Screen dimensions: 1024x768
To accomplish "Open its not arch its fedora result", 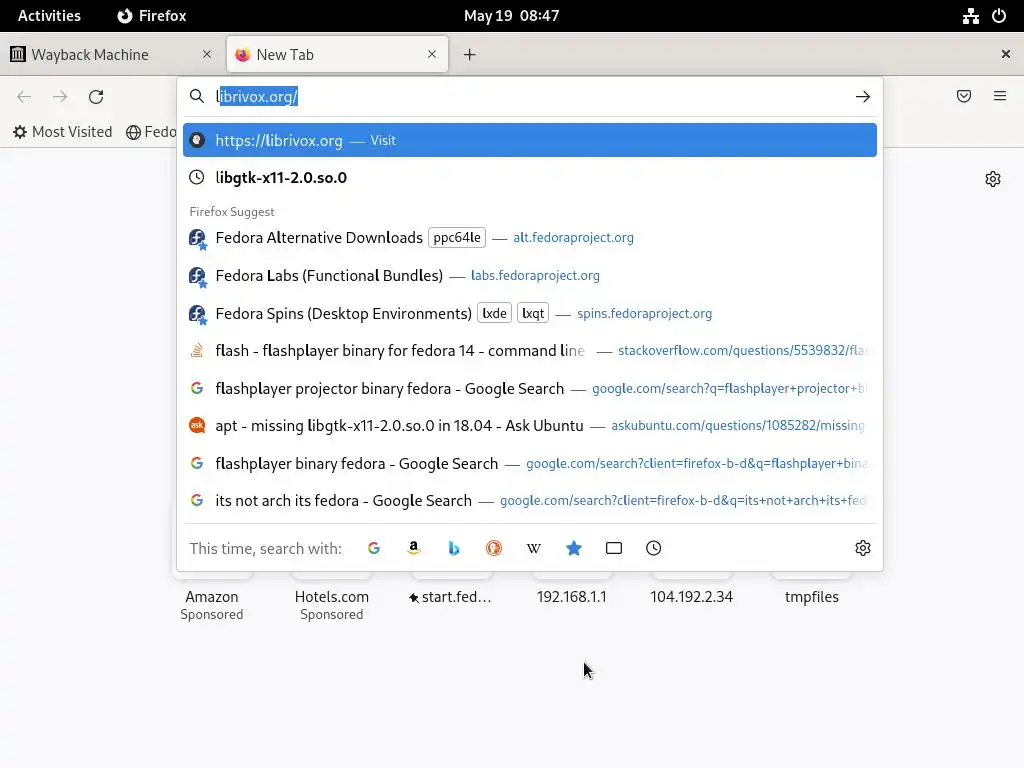I will pos(530,501).
